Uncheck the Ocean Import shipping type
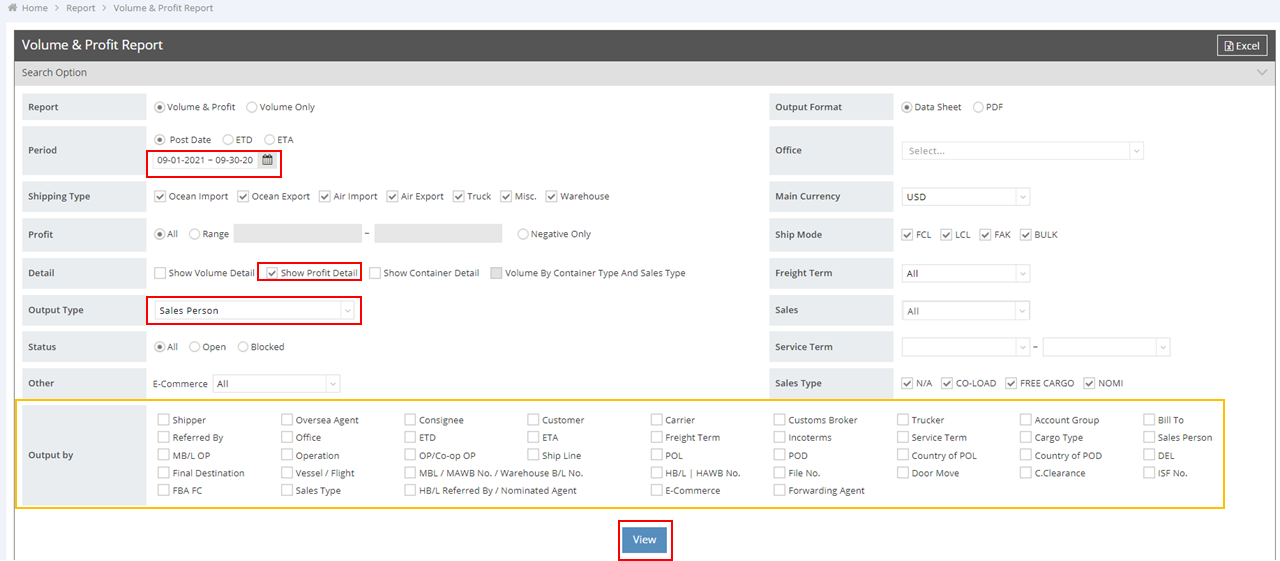1280x561 pixels. click(x=160, y=196)
